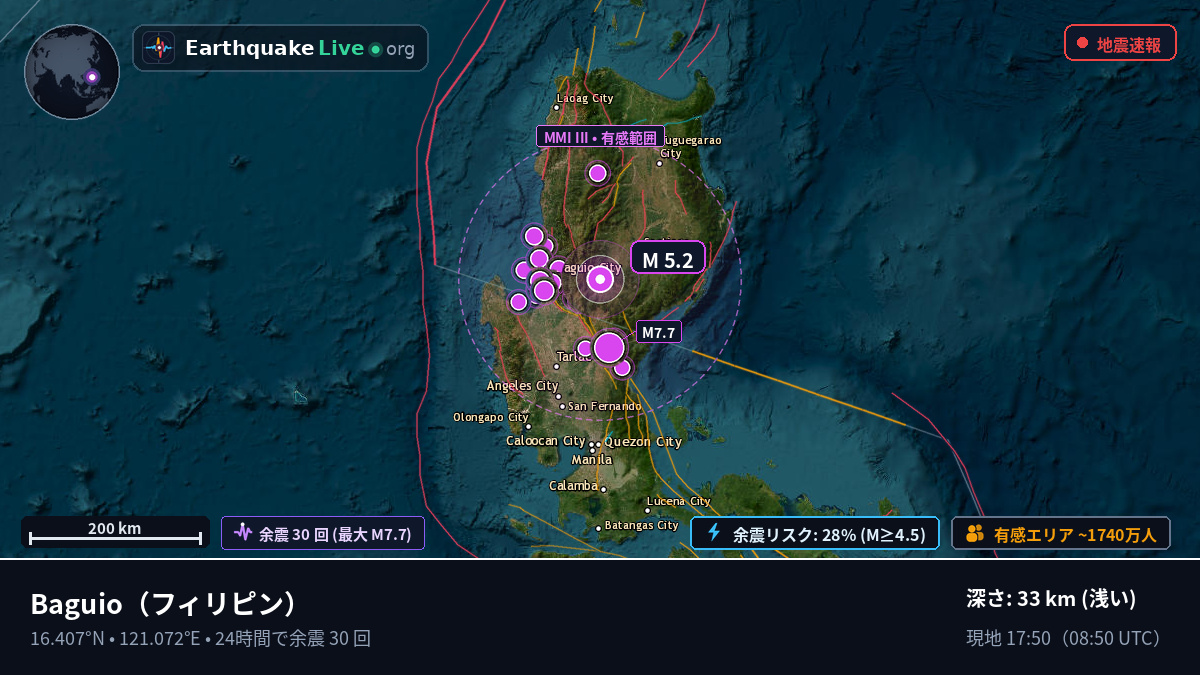Select the aftershock marker near Tuguegarao
Screen dimensions: 1200x675
click(598, 173)
